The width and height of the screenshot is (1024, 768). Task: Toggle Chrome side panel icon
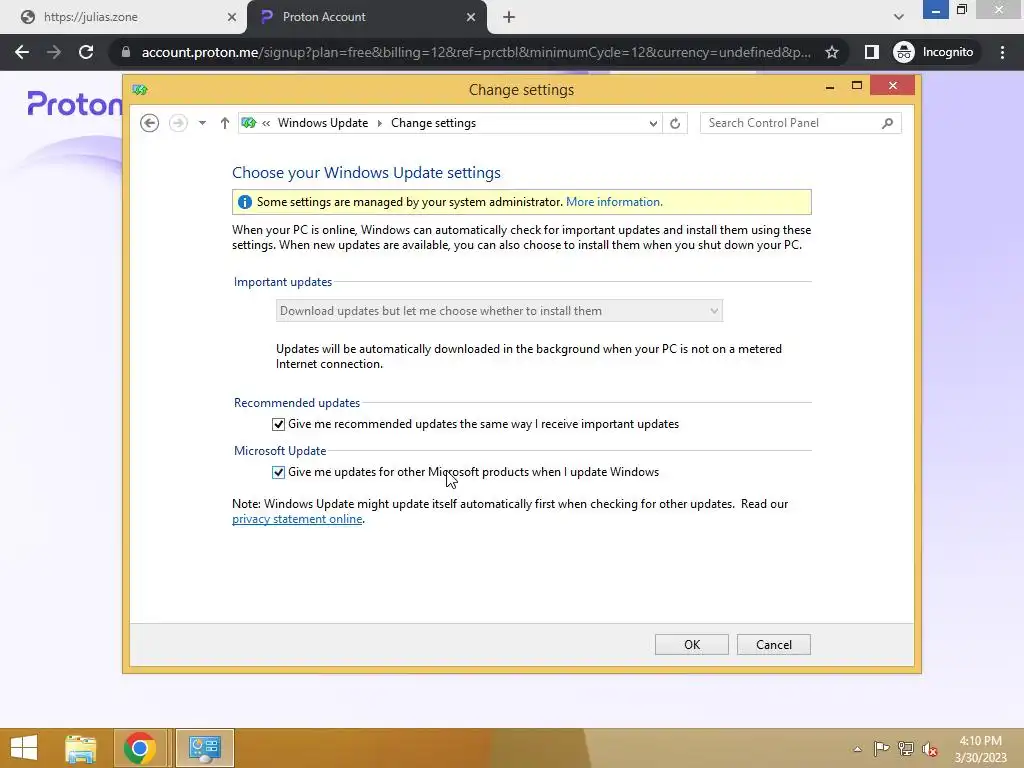(871, 52)
